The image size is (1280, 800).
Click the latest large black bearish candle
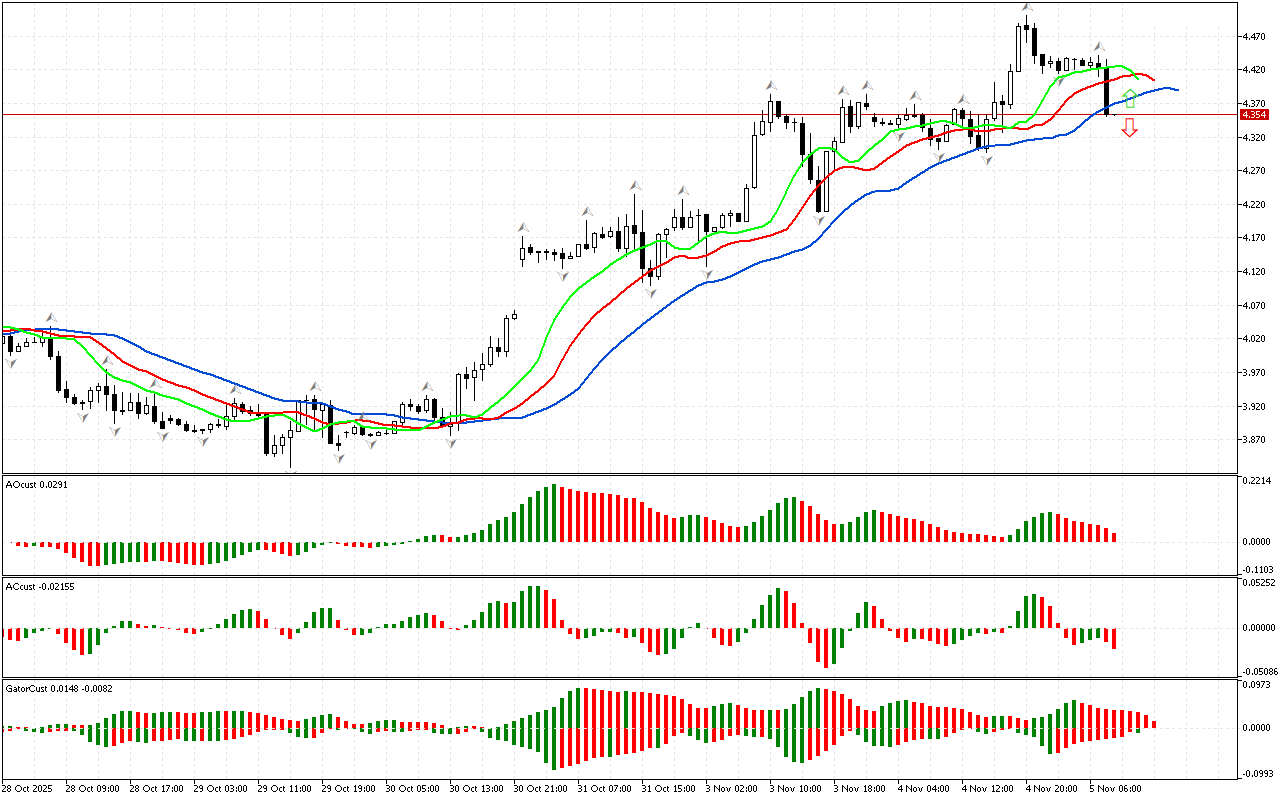[x=1106, y=90]
